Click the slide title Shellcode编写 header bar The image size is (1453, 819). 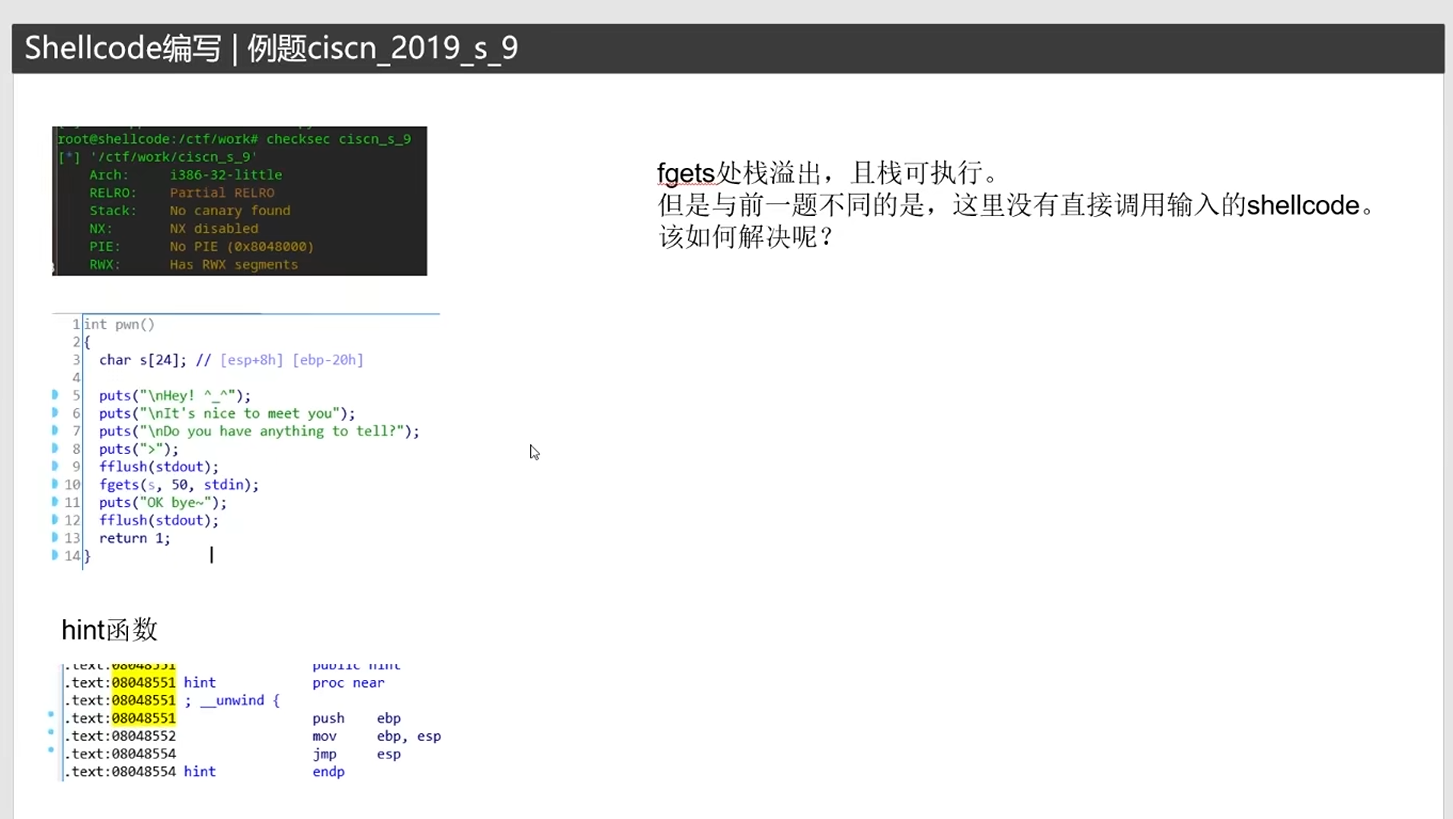point(726,49)
